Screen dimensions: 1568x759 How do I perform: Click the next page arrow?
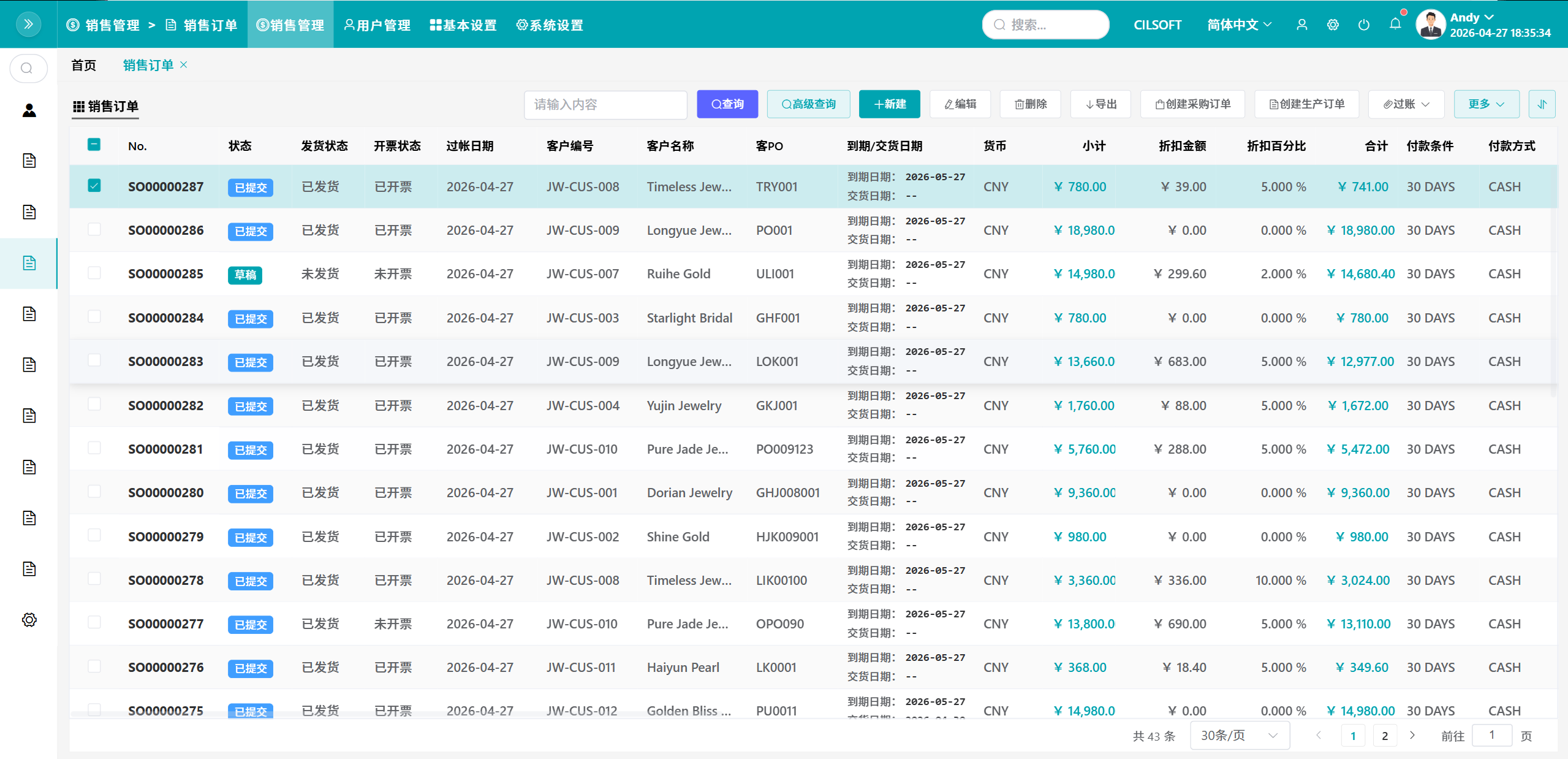pyautogui.click(x=1412, y=735)
